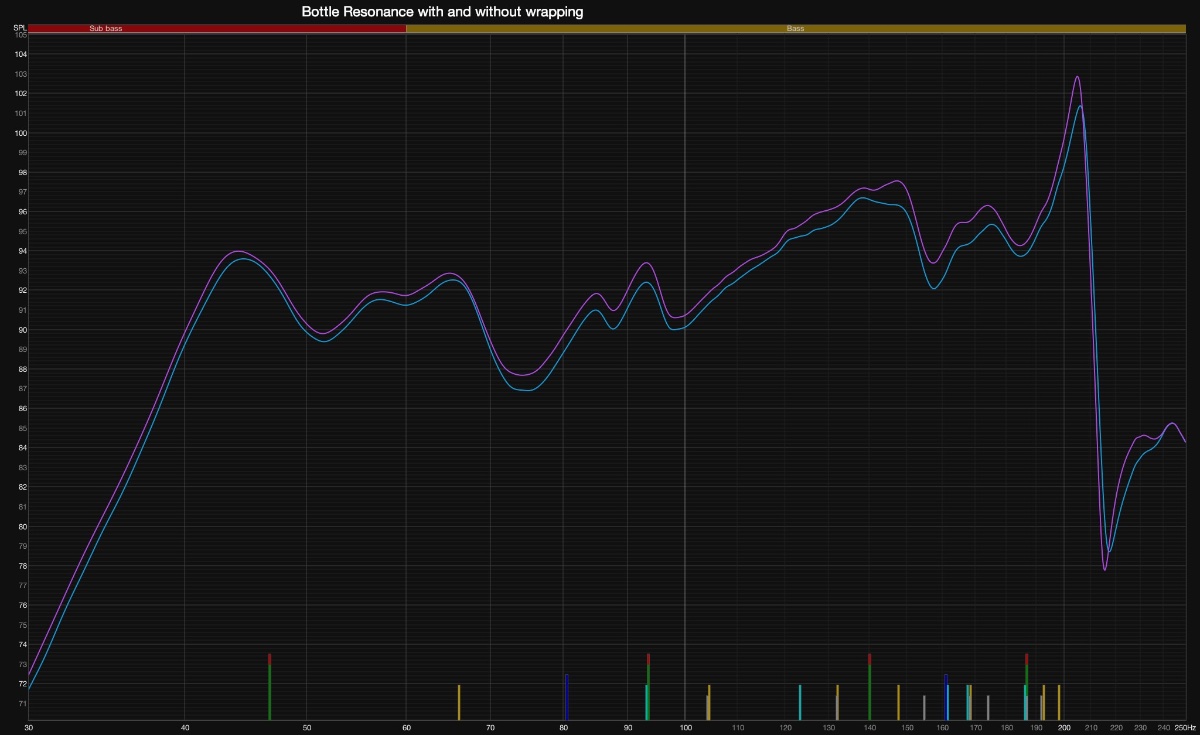Image resolution: width=1200 pixels, height=735 pixels.
Task: Select the yellow marker near 148 Hz
Action: click(x=898, y=702)
